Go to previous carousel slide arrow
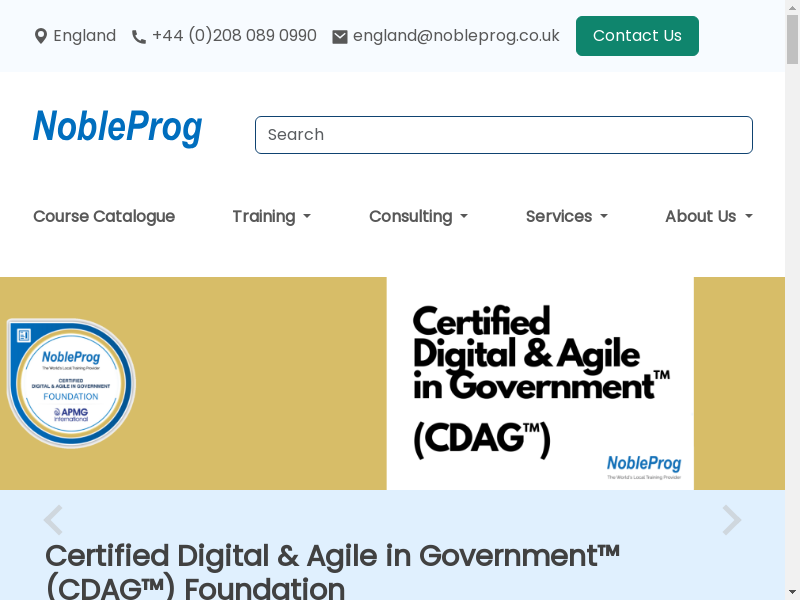800x600 pixels. pos(53,520)
